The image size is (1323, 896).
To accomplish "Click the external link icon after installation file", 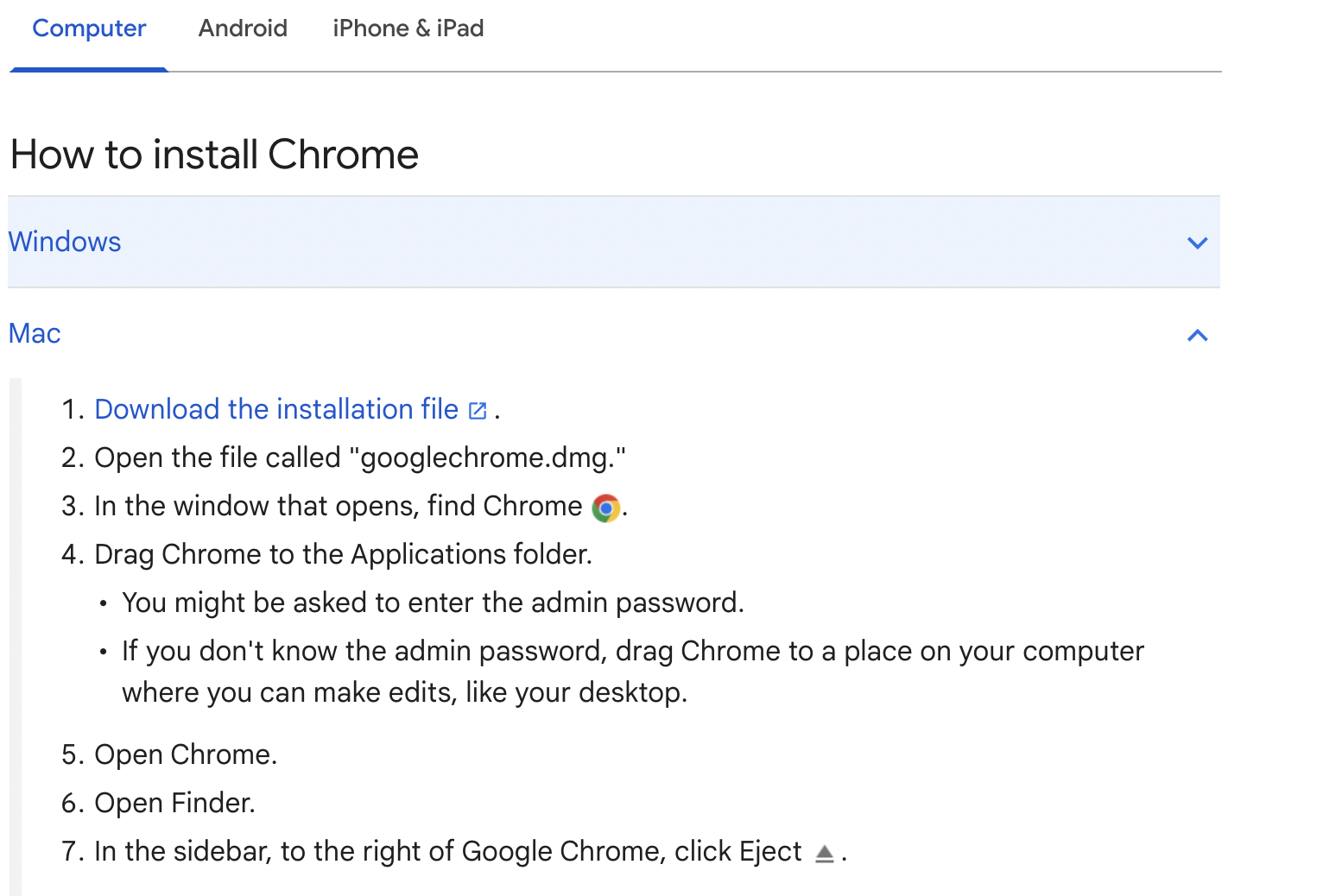I will [x=478, y=411].
